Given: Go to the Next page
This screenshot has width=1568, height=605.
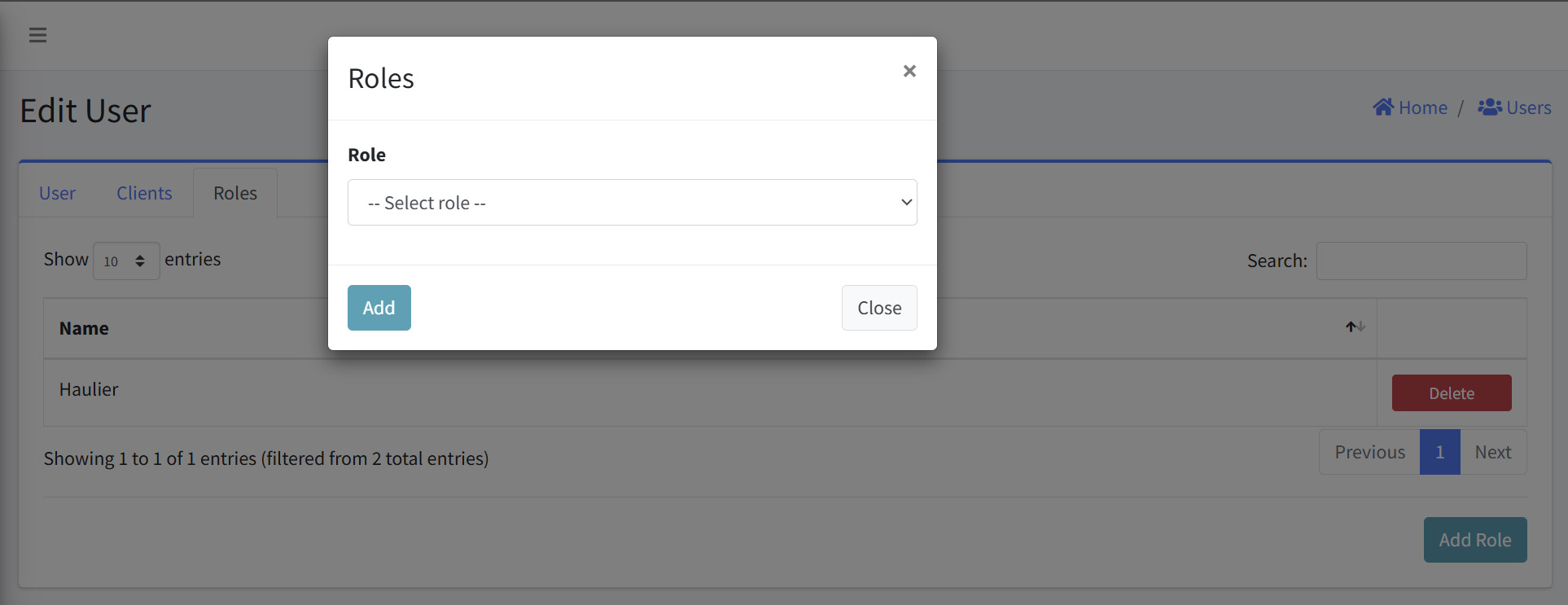Looking at the screenshot, I should point(1493,452).
